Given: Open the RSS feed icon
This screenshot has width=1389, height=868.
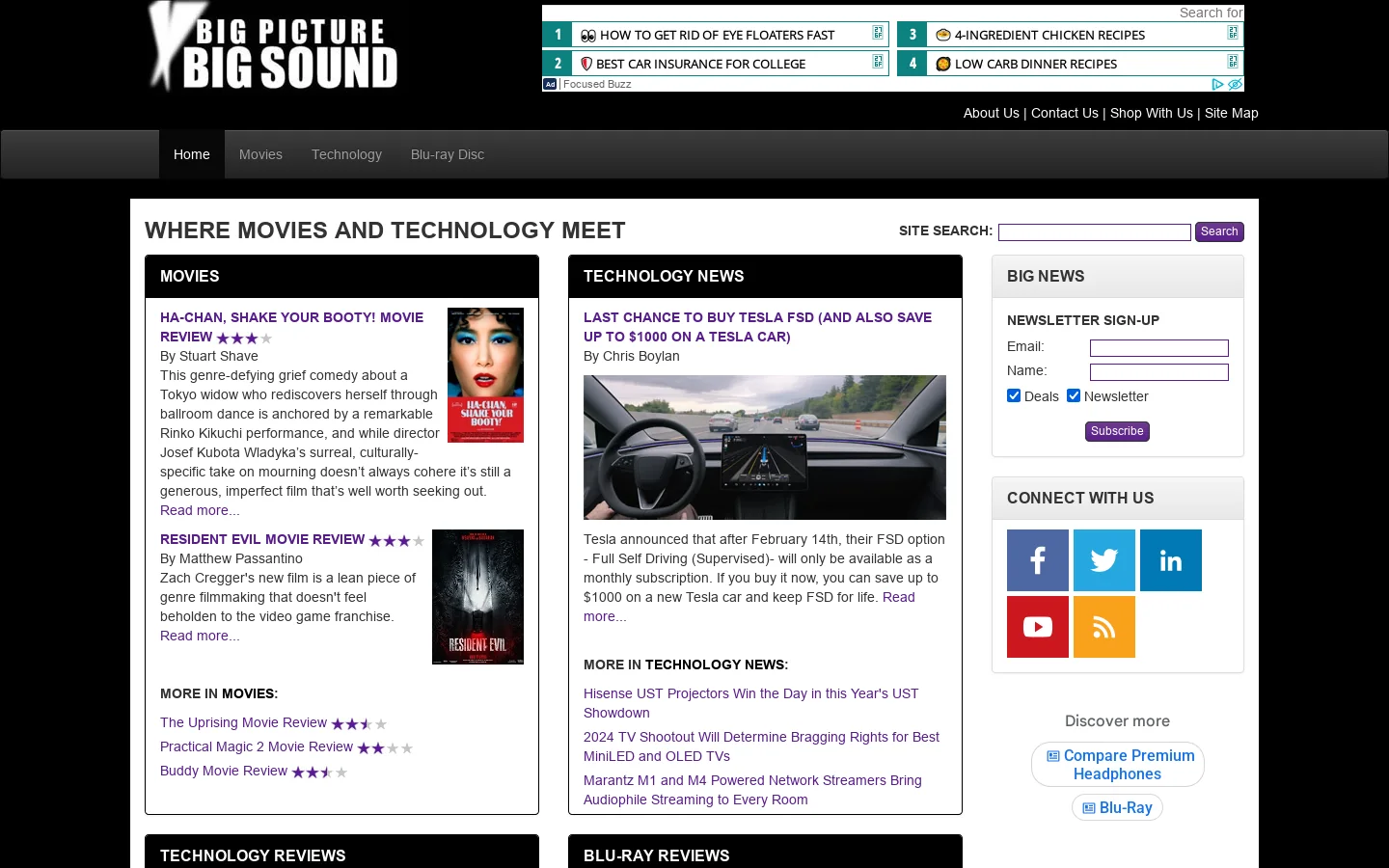Looking at the screenshot, I should click(1104, 627).
